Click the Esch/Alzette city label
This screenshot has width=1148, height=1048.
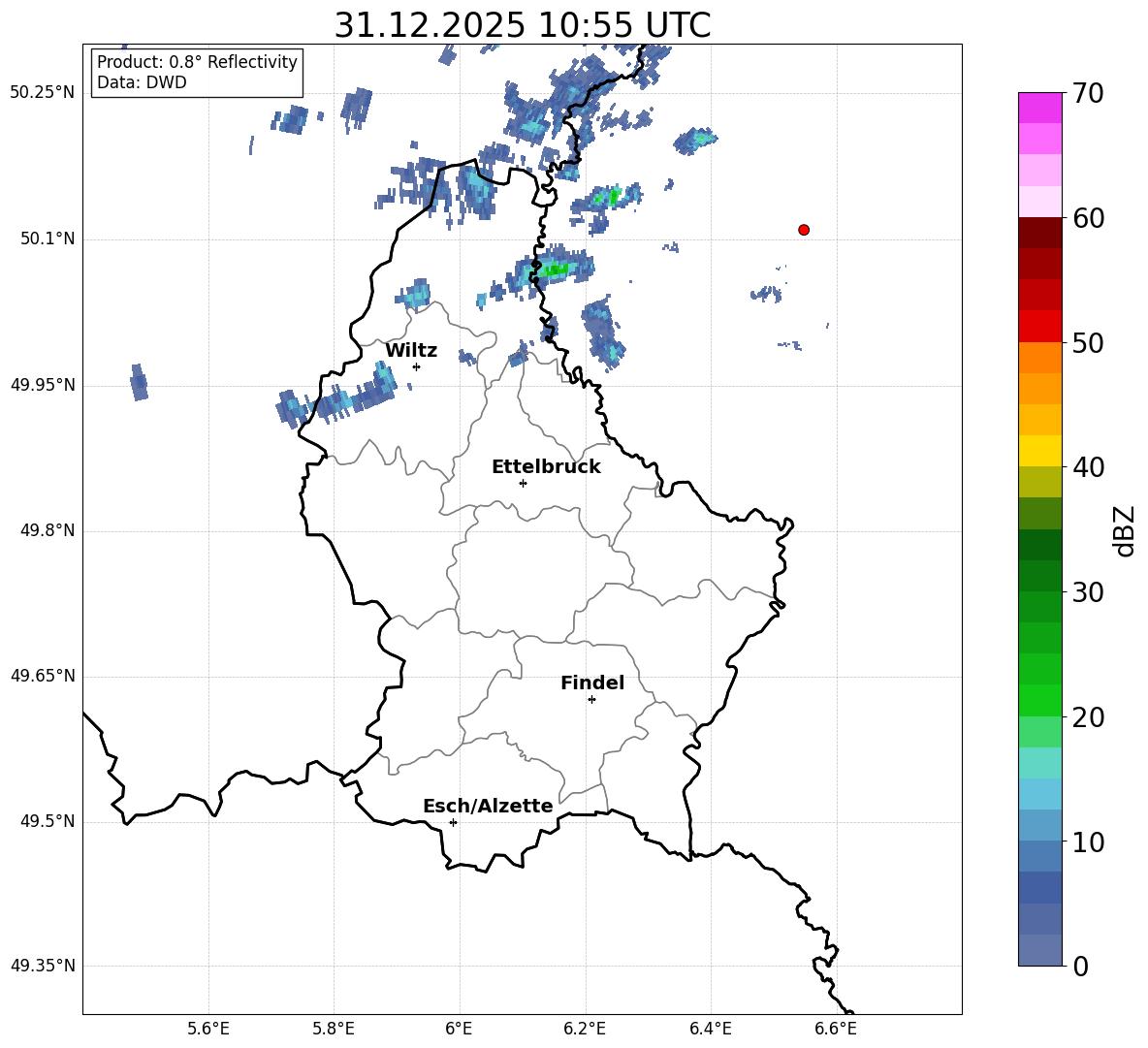[488, 807]
